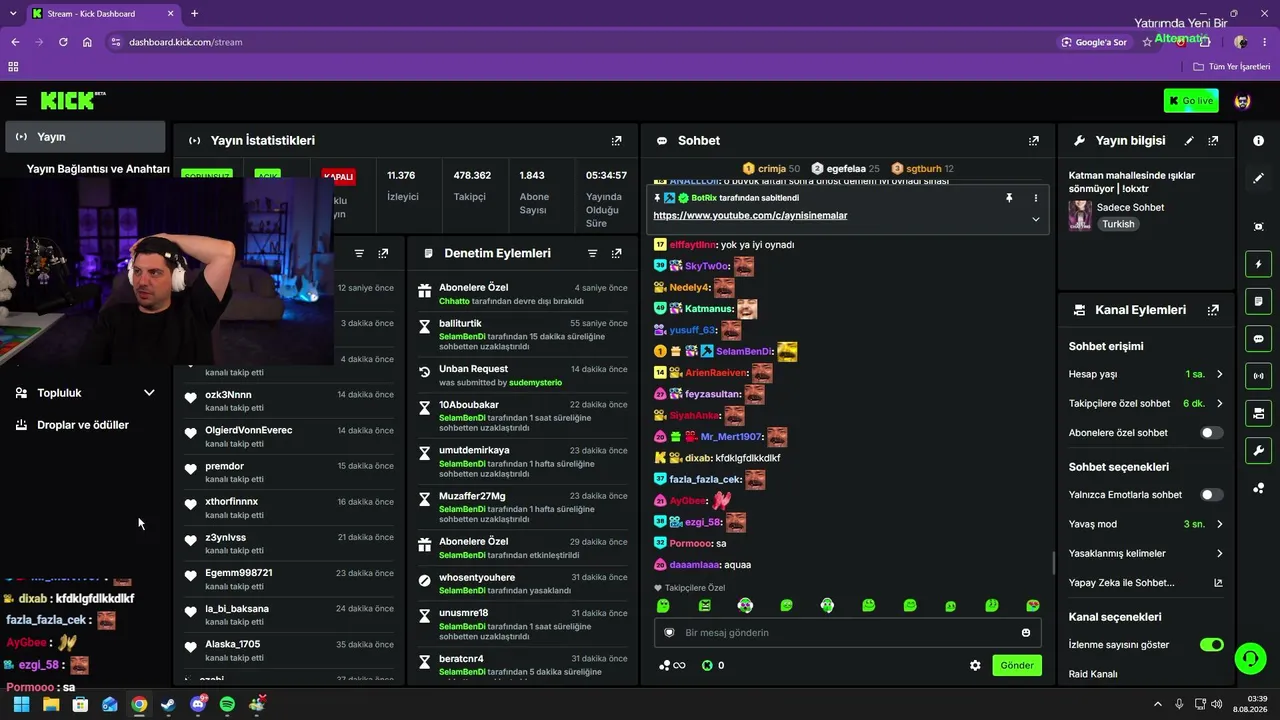The image size is (1280, 720).
Task: Filter the activity feed list
Action: click(359, 254)
